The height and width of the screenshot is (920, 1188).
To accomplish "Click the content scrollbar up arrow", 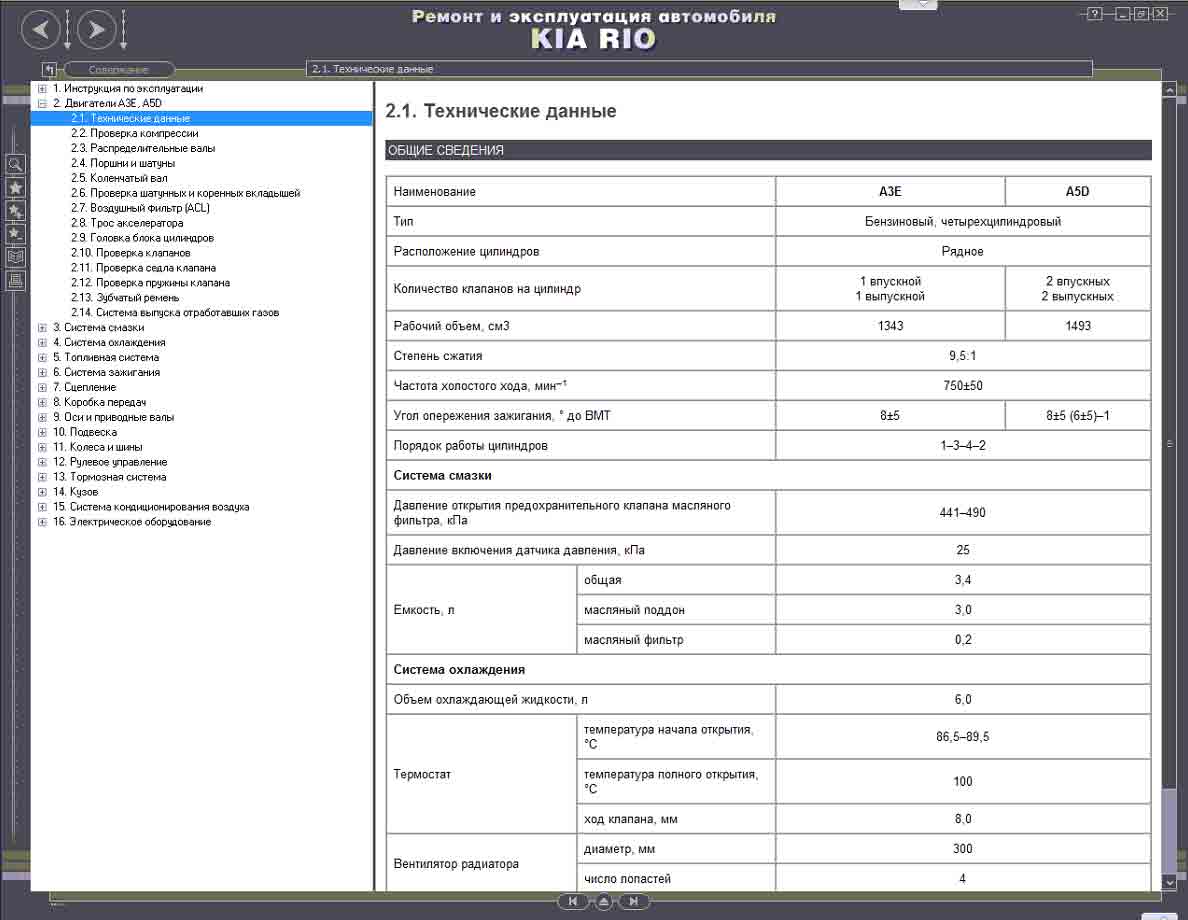I will pos(1169,90).
